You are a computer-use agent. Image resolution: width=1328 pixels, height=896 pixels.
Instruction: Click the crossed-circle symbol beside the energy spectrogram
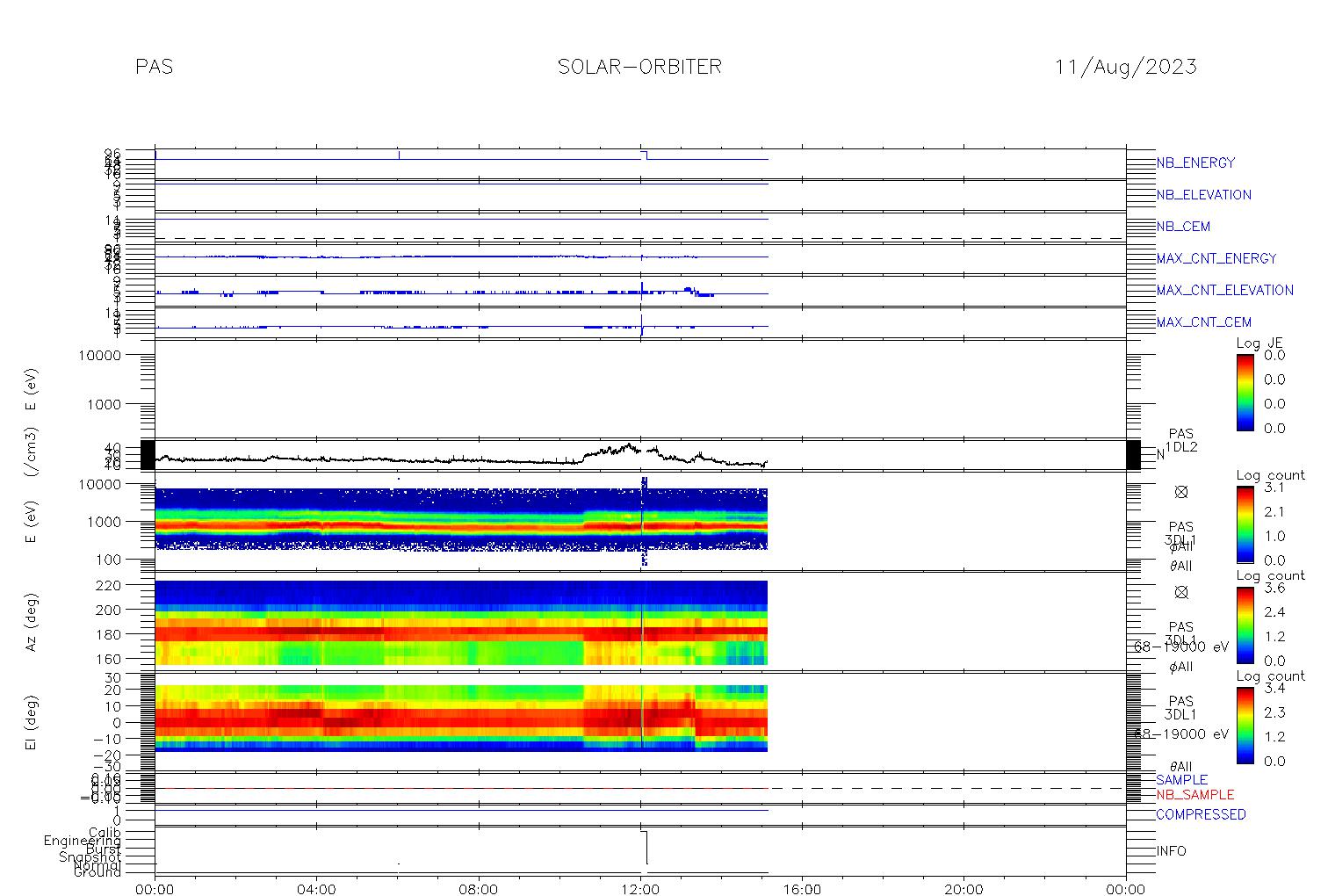[1181, 492]
